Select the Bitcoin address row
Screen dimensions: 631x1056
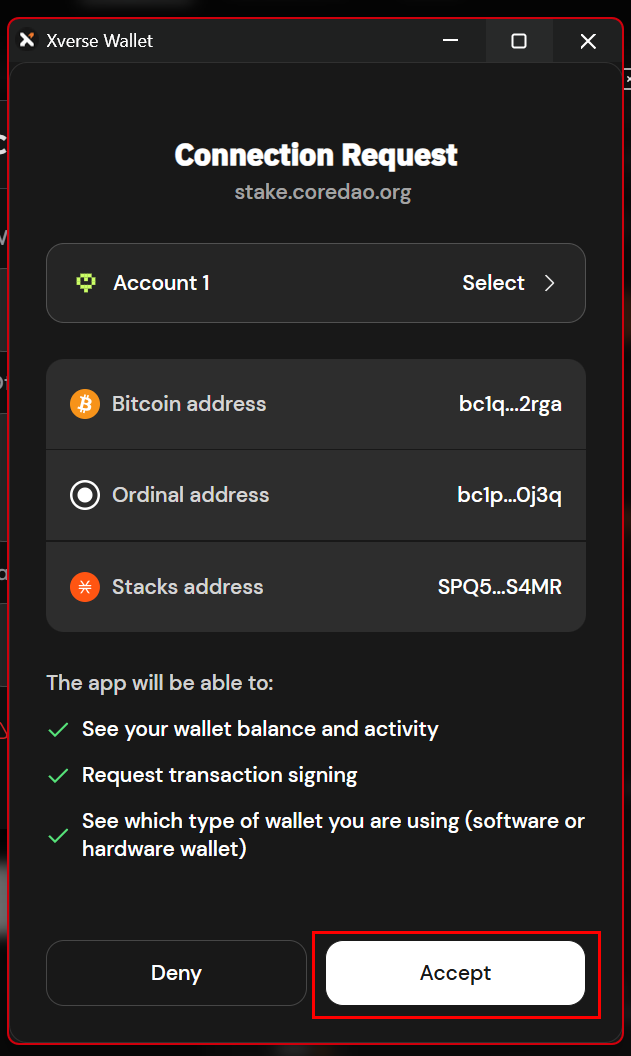(x=316, y=404)
